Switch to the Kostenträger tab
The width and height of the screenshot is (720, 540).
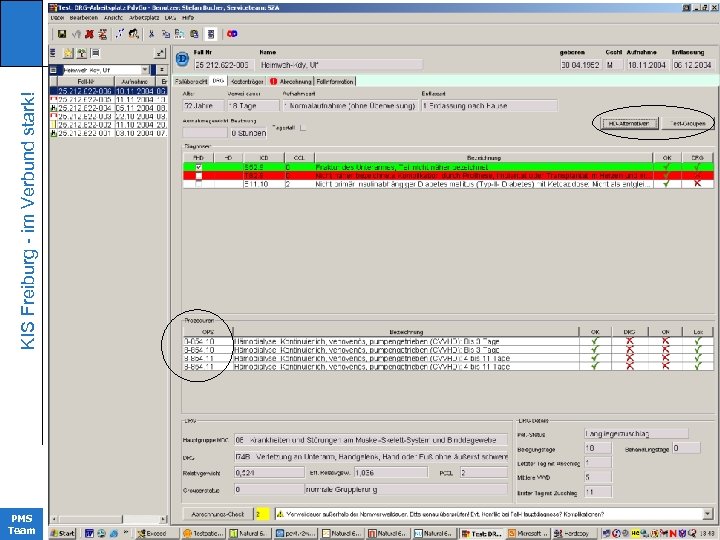pyautogui.click(x=247, y=81)
